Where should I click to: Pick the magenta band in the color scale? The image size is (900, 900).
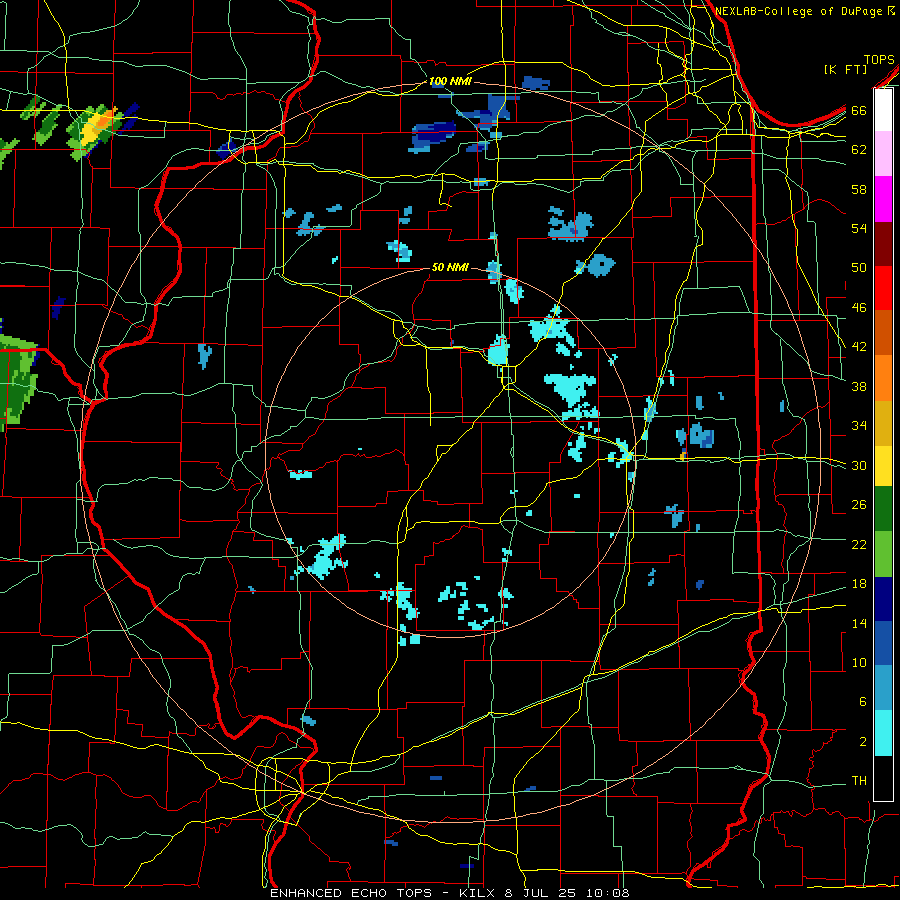tap(883, 199)
